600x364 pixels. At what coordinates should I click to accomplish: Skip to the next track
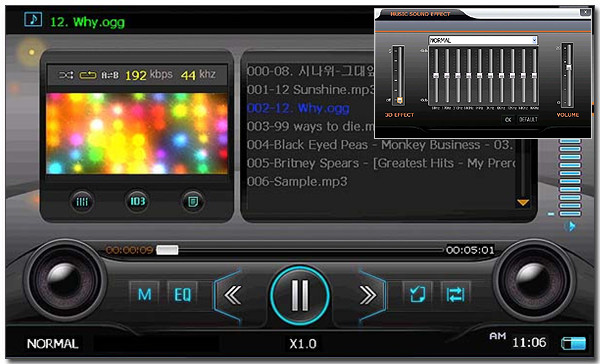(367, 295)
